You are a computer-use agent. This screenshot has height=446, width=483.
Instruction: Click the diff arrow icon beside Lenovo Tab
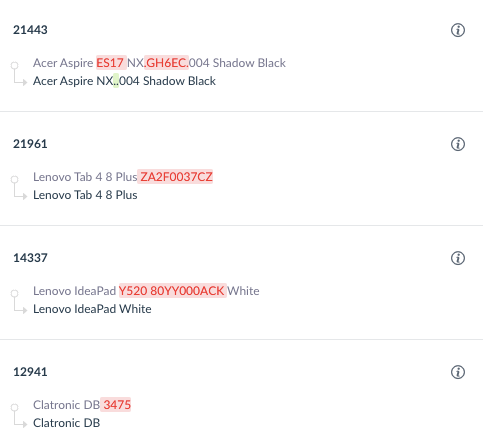click(19, 187)
